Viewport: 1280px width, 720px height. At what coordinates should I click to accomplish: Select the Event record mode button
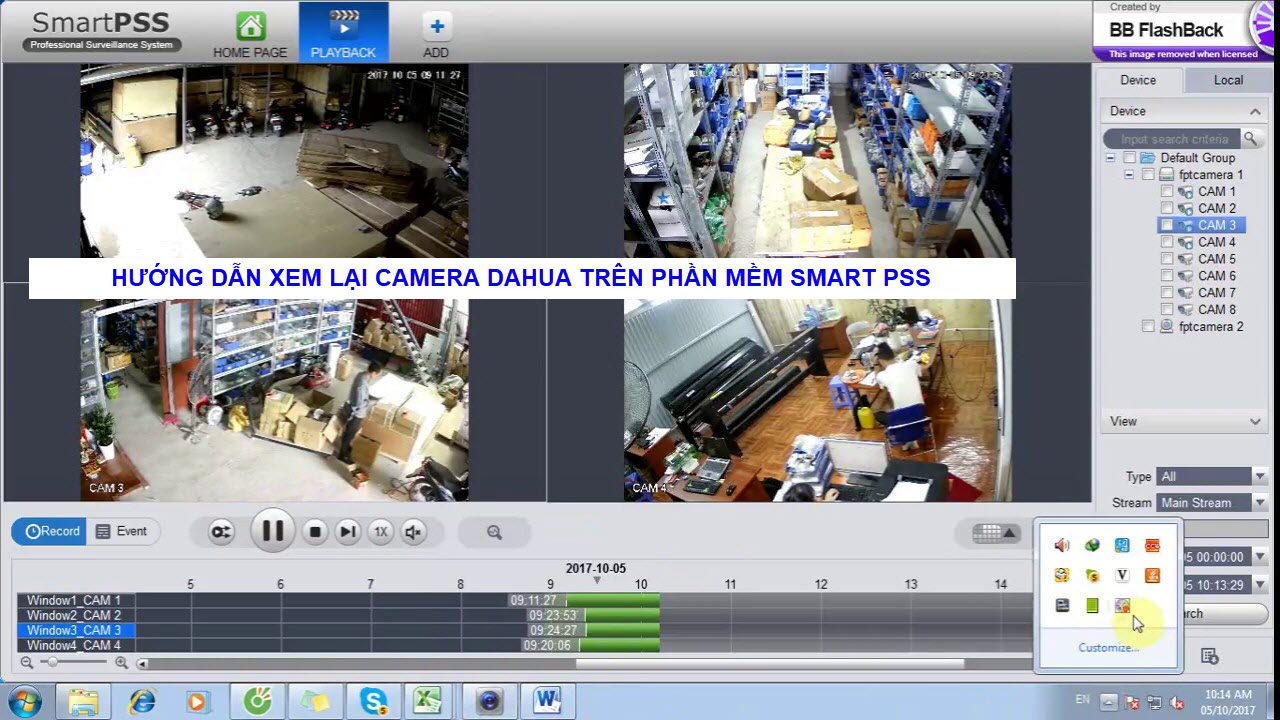coord(121,531)
